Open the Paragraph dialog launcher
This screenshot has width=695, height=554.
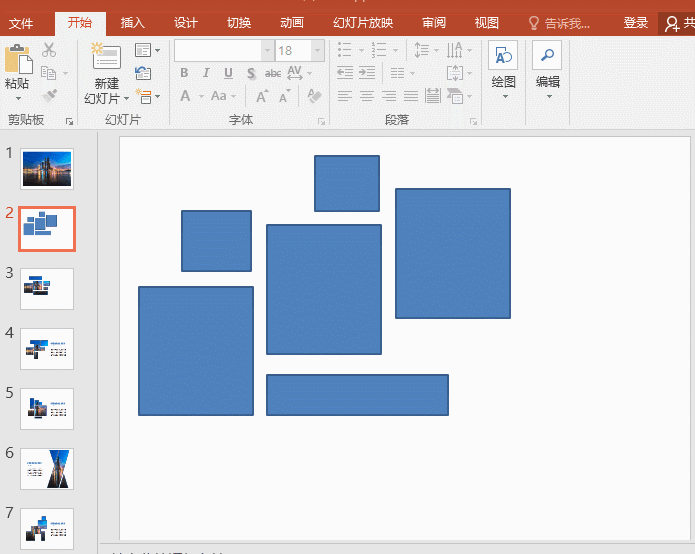(473, 121)
